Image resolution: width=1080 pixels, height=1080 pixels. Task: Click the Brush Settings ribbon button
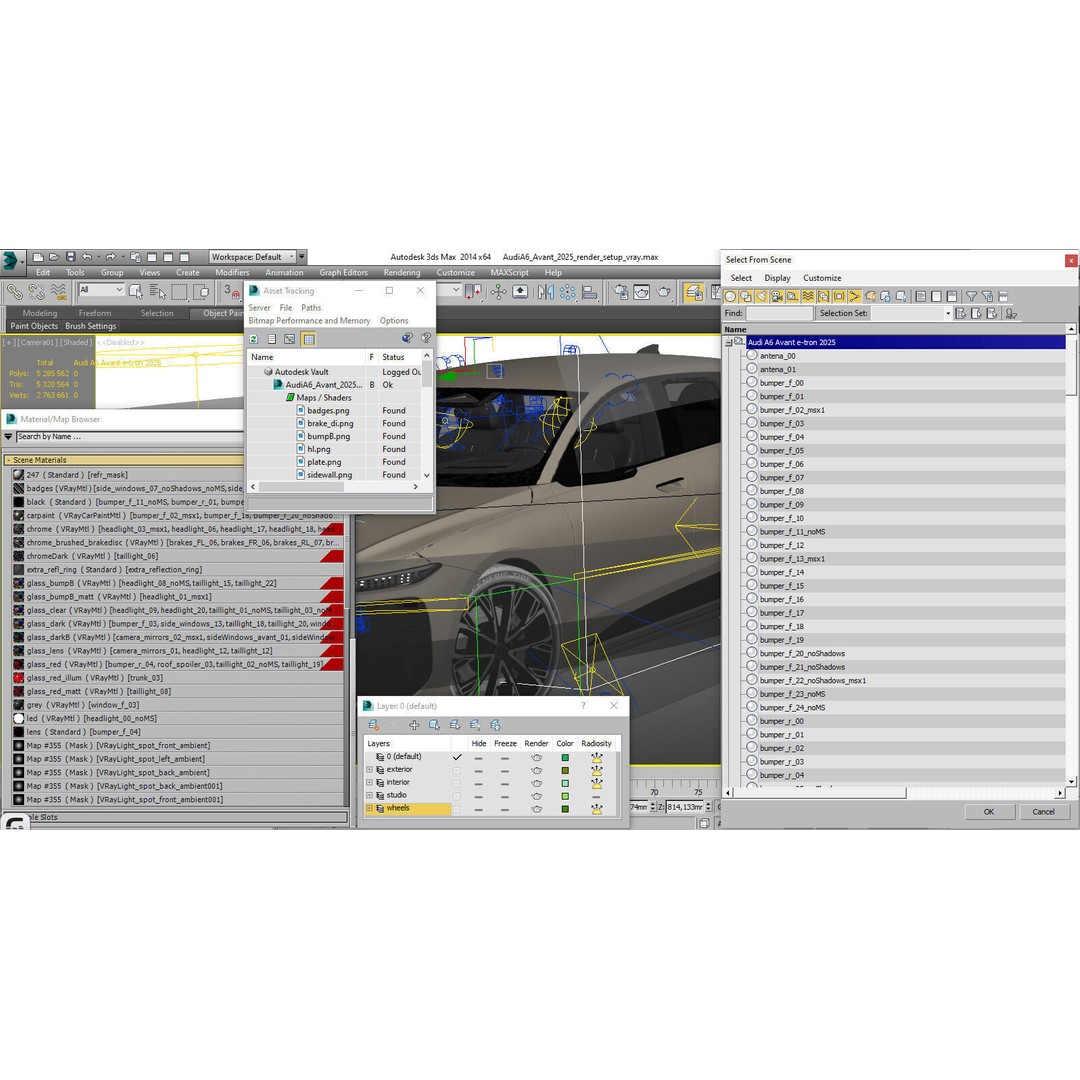click(91, 326)
